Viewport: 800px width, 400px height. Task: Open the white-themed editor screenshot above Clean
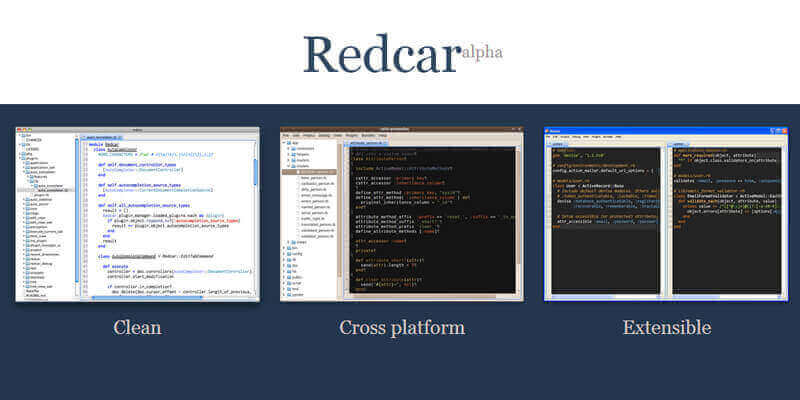(137, 214)
